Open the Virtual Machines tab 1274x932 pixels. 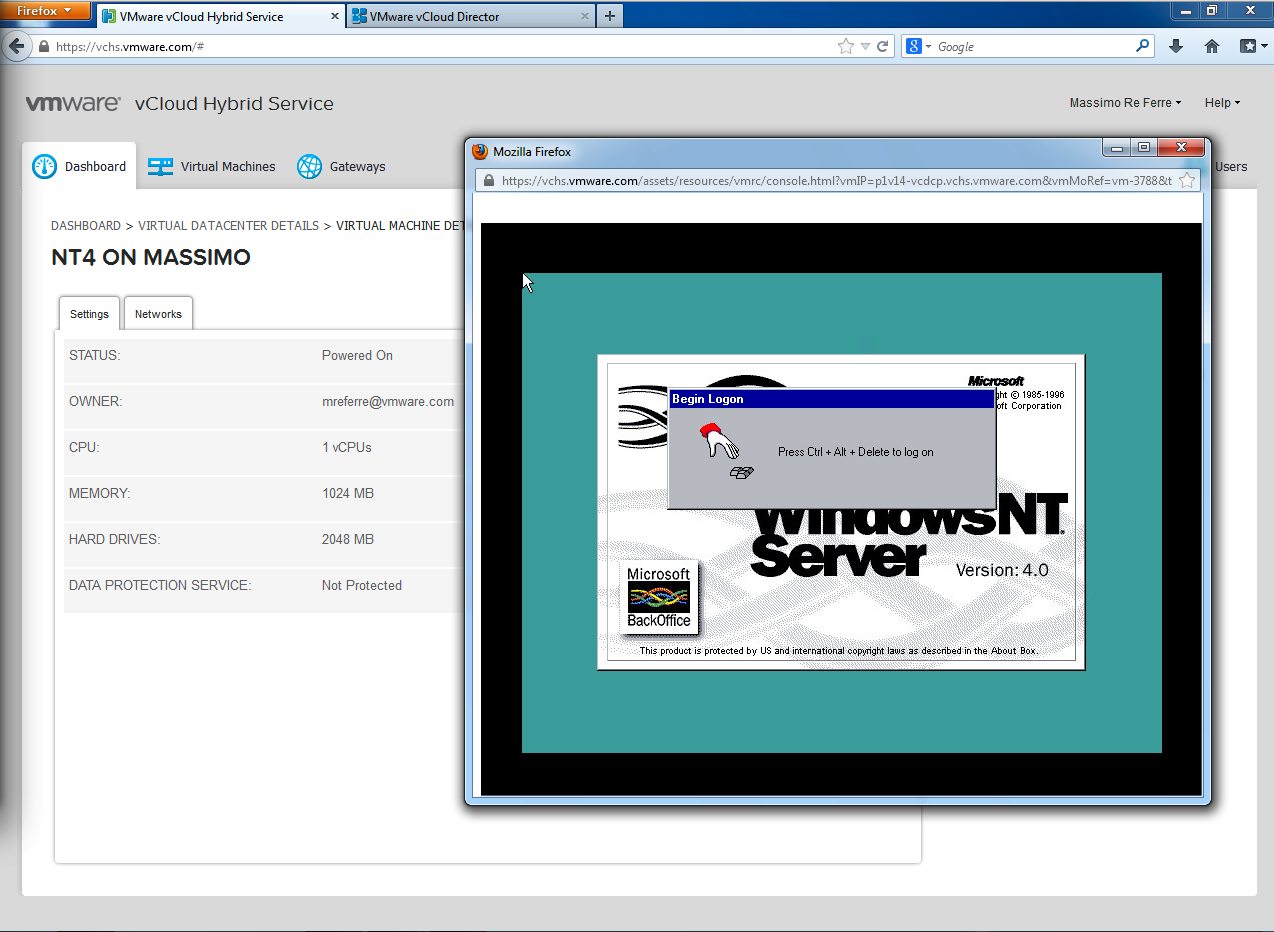(x=211, y=167)
